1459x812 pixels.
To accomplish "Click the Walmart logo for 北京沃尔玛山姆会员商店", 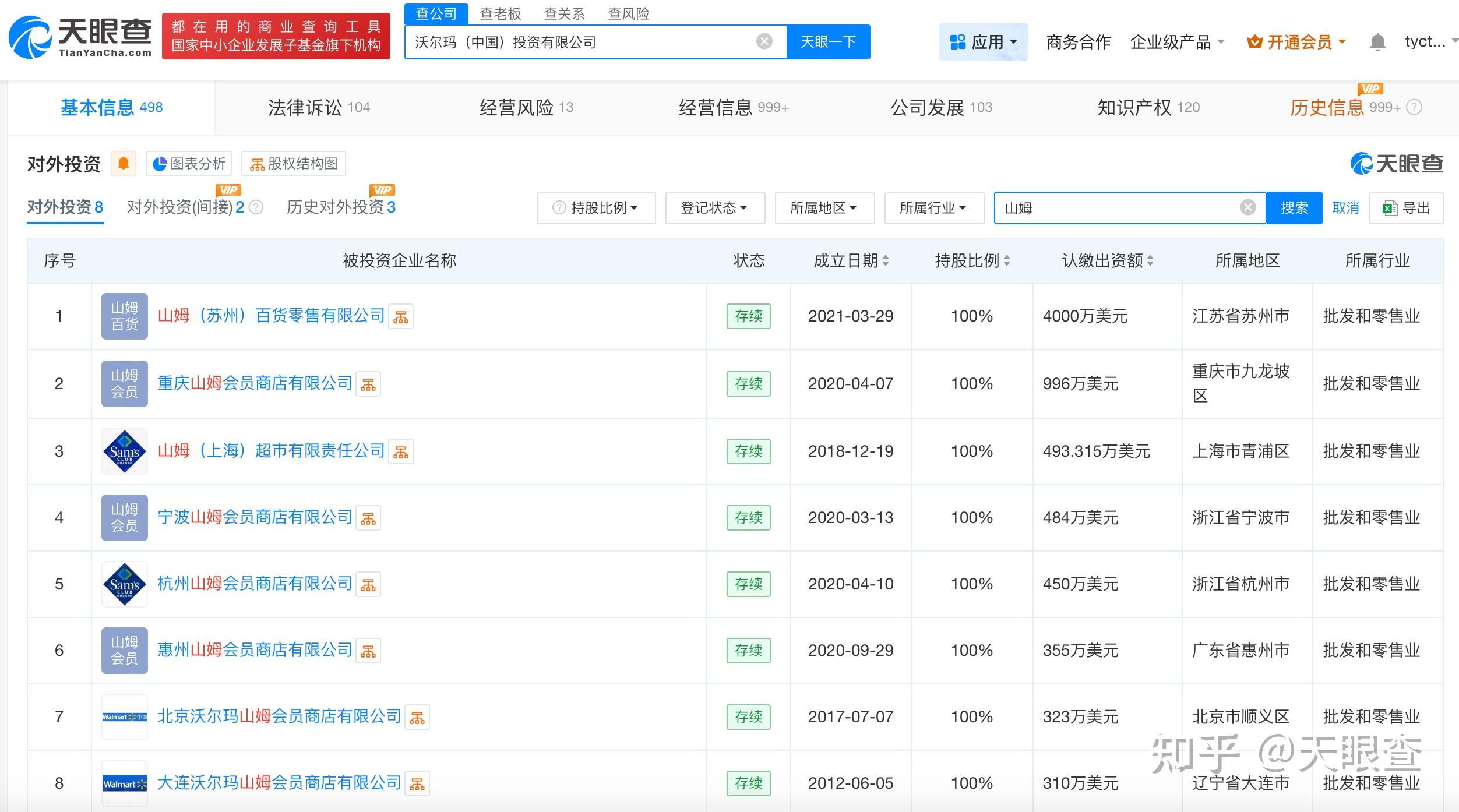I will [125, 716].
